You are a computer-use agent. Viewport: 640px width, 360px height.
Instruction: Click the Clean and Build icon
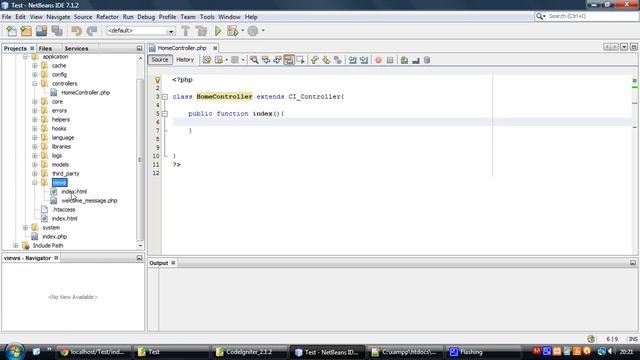pyautogui.click(x=201, y=31)
